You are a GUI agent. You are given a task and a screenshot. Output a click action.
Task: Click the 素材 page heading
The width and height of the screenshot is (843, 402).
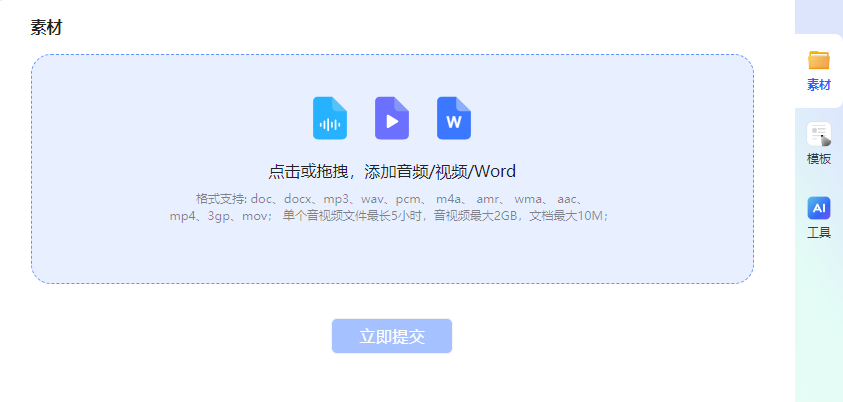pyautogui.click(x=46, y=27)
